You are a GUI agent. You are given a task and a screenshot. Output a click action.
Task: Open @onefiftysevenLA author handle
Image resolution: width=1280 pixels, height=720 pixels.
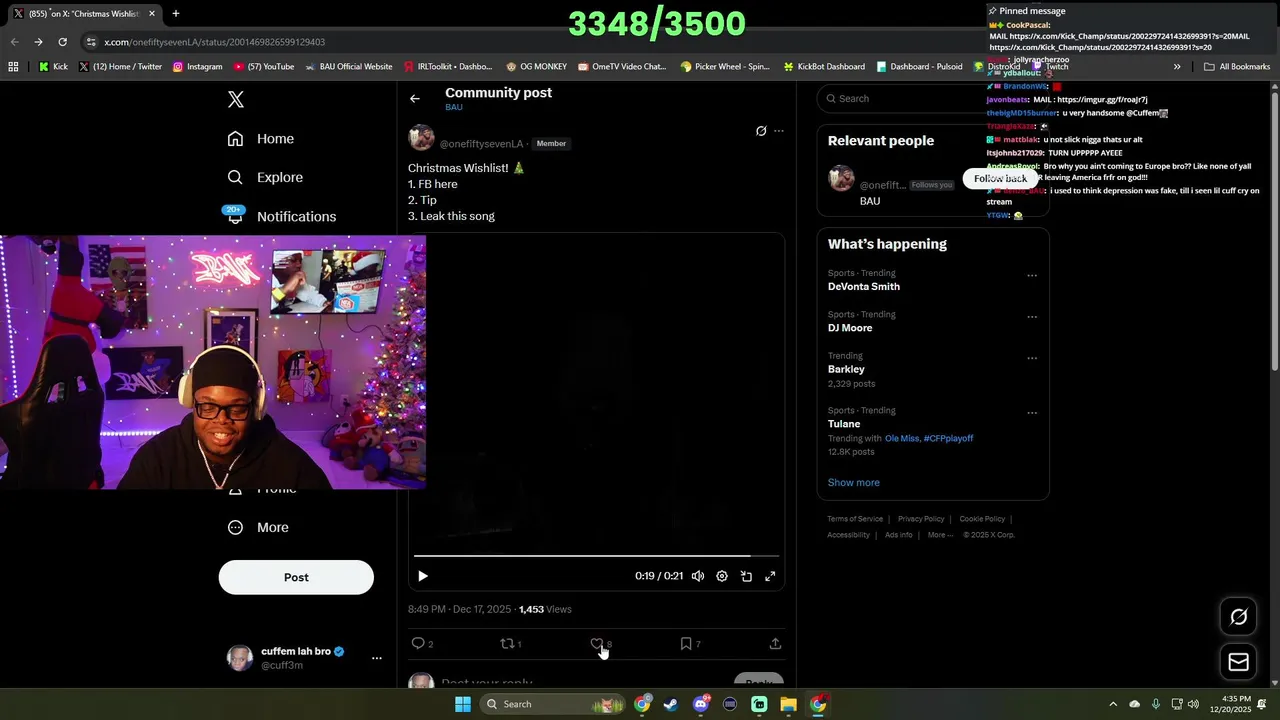click(481, 144)
